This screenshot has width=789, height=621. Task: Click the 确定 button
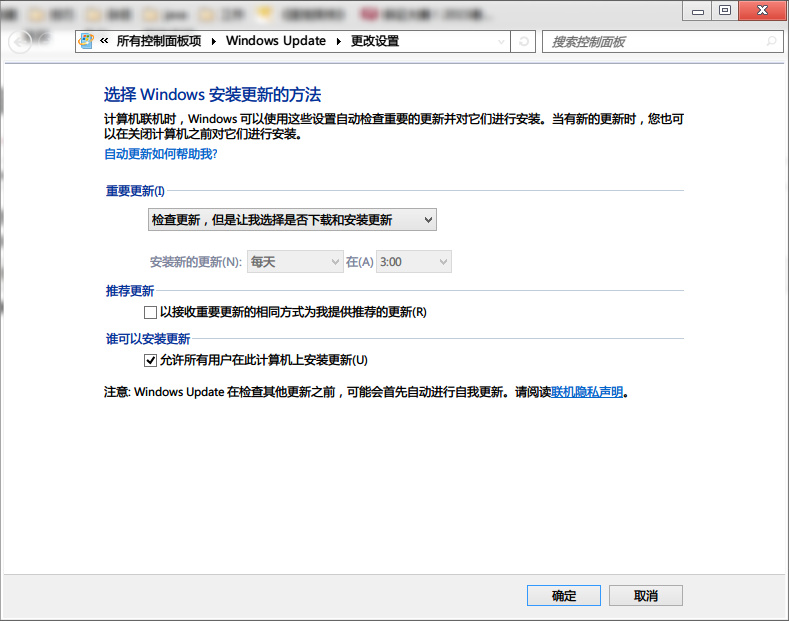564,596
